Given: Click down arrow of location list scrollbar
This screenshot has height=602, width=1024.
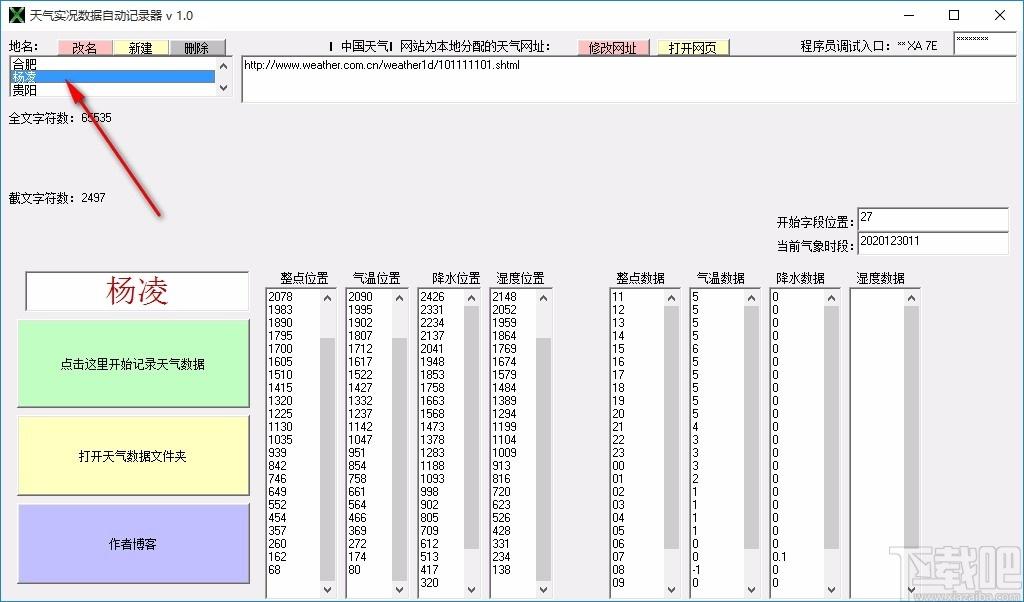Looking at the screenshot, I should [x=223, y=88].
